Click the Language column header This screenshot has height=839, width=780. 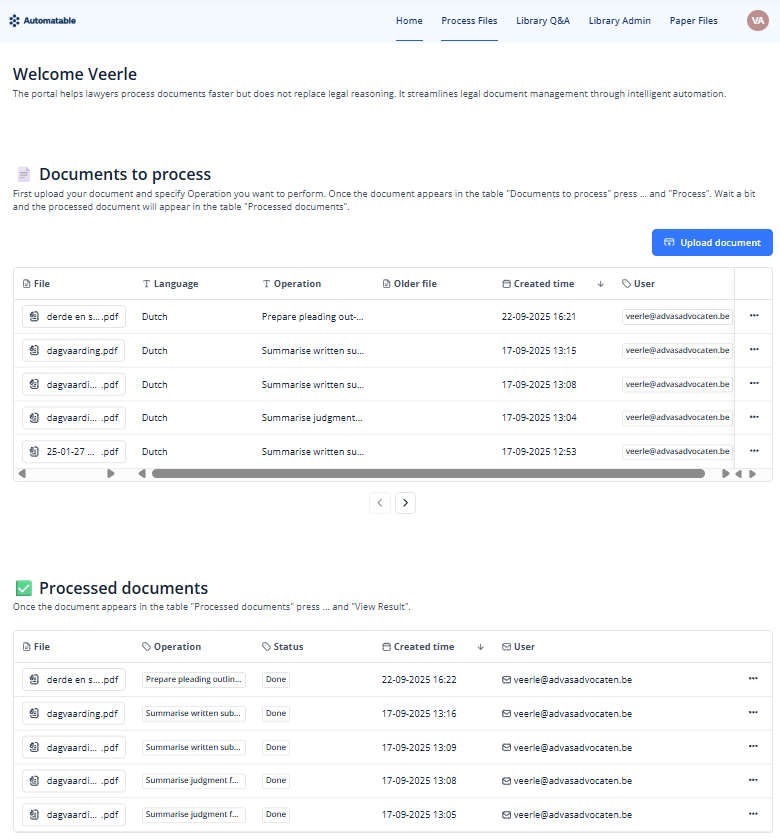(170, 284)
